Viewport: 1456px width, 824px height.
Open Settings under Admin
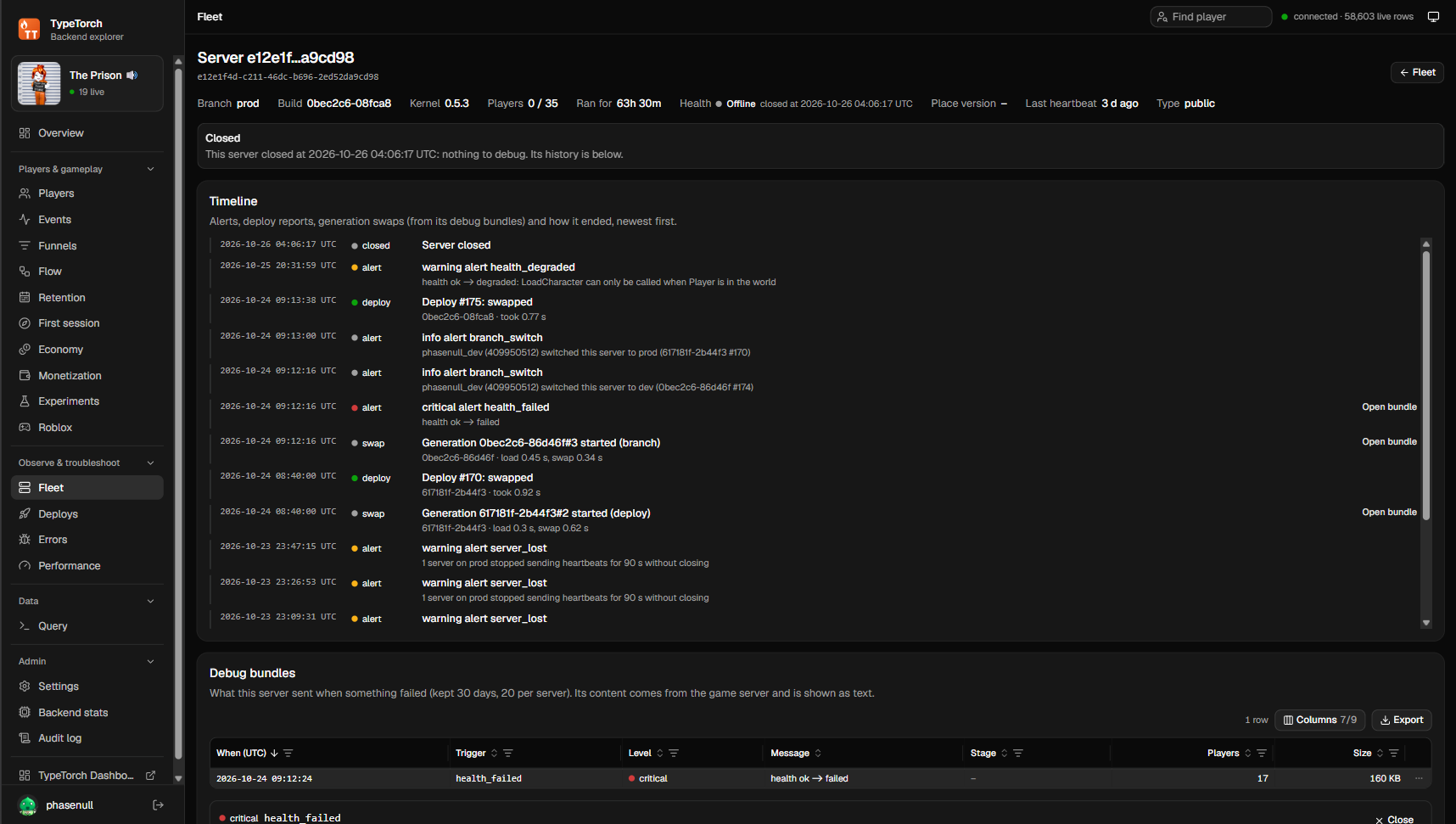click(87, 687)
